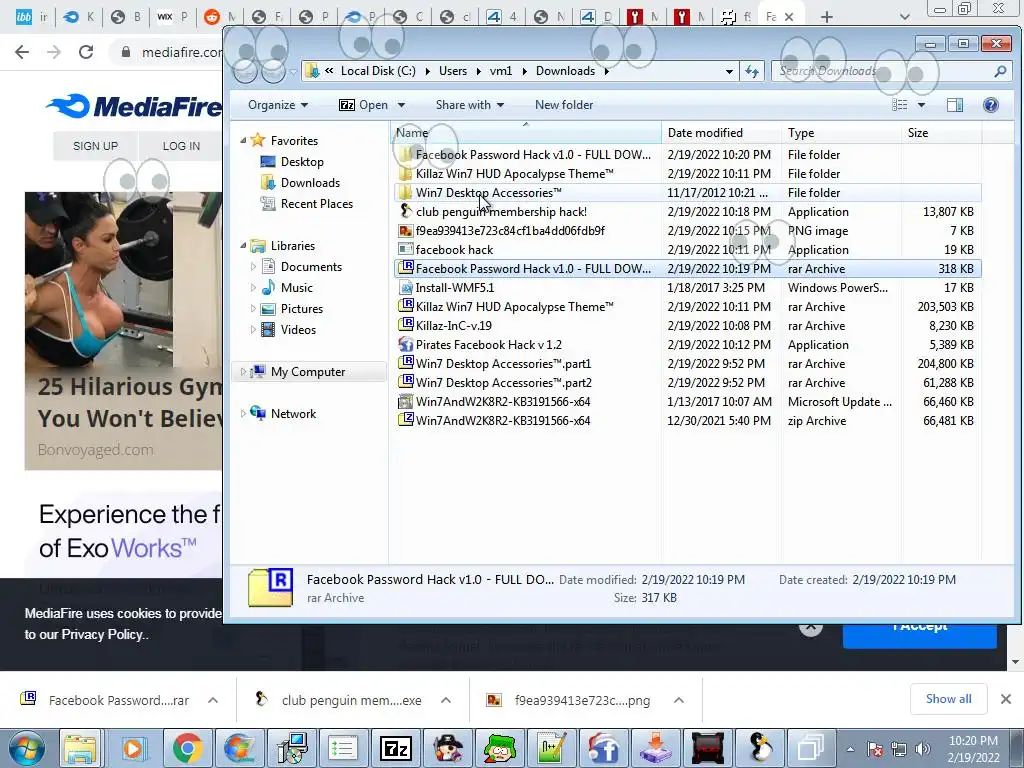1024x768 pixels.
Task: Open options for club penguin exe download
Action: coord(446,700)
